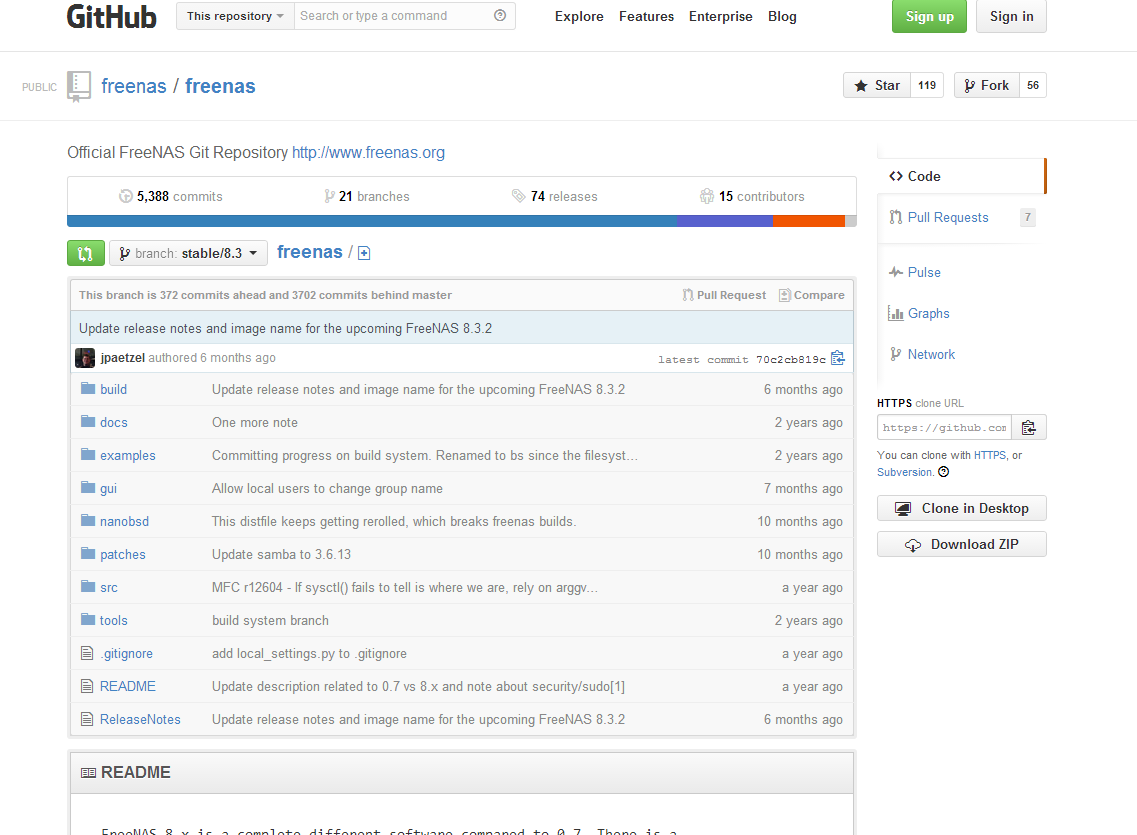
Task: Click the green compare and review icon button
Action: [86, 253]
